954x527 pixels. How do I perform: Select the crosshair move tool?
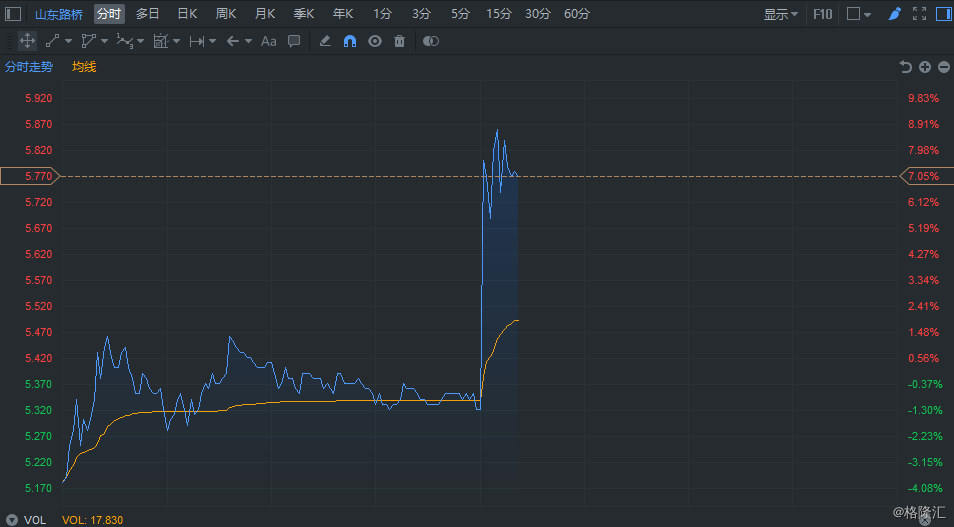pyautogui.click(x=27, y=41)
